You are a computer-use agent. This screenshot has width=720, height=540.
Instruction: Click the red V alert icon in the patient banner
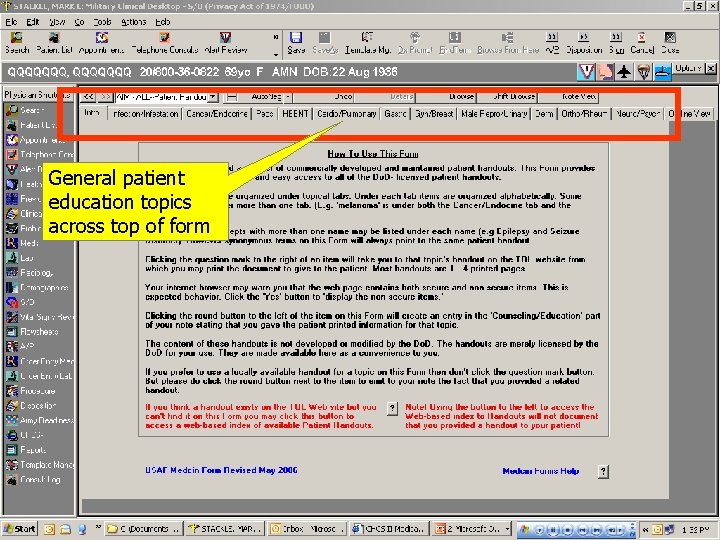pos(586,72)
